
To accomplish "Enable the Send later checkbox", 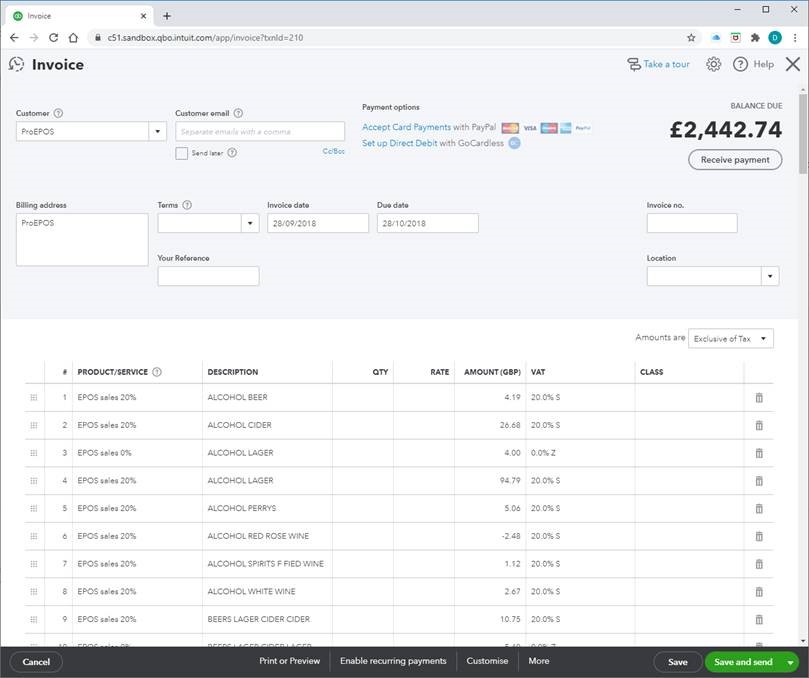I will point(182,152).
